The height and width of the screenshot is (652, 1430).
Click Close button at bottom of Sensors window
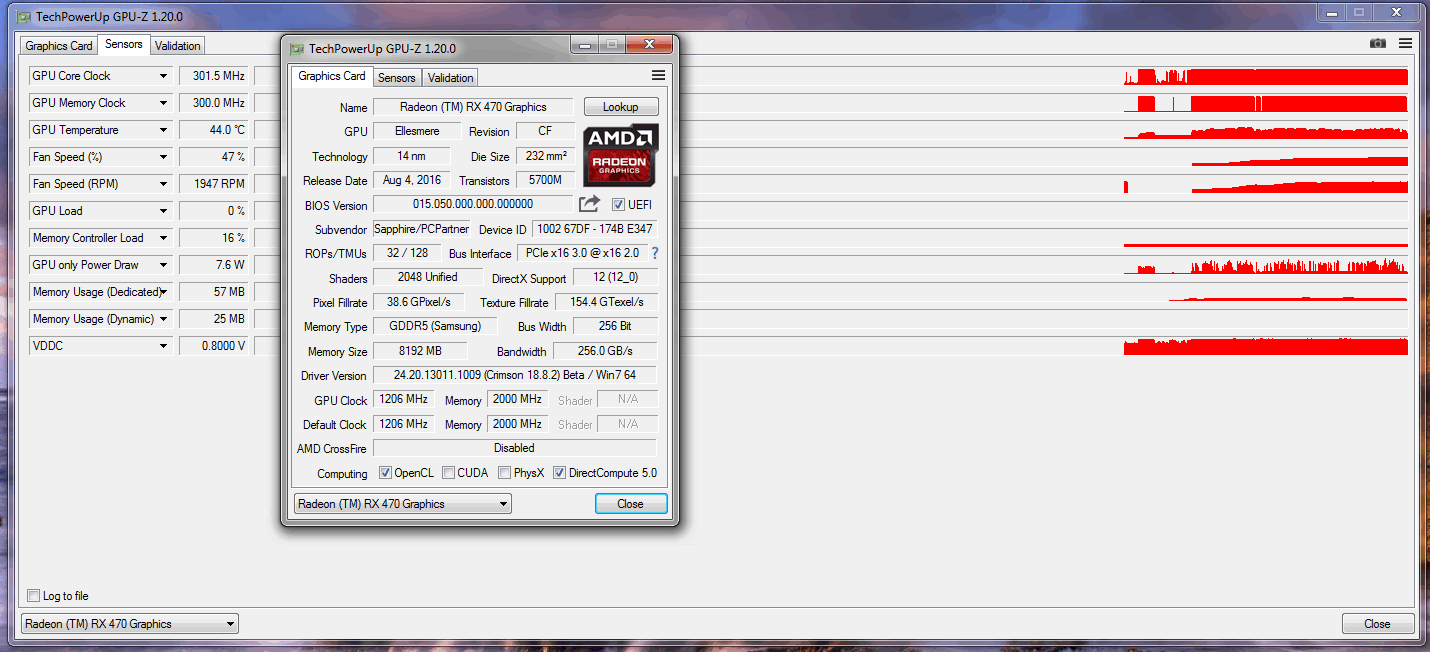click(1377, 624)
